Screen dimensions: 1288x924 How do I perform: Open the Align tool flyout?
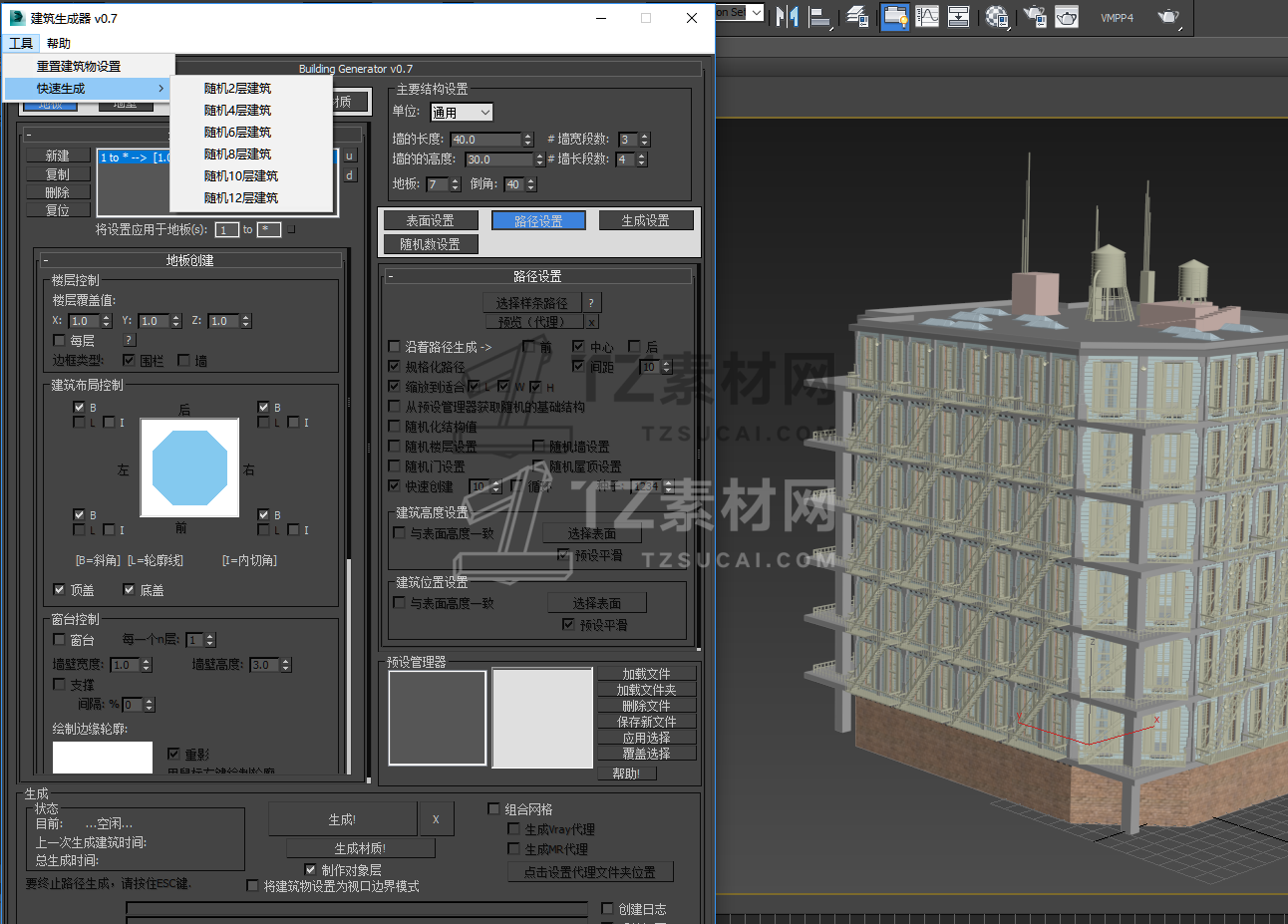pos(819,16)
